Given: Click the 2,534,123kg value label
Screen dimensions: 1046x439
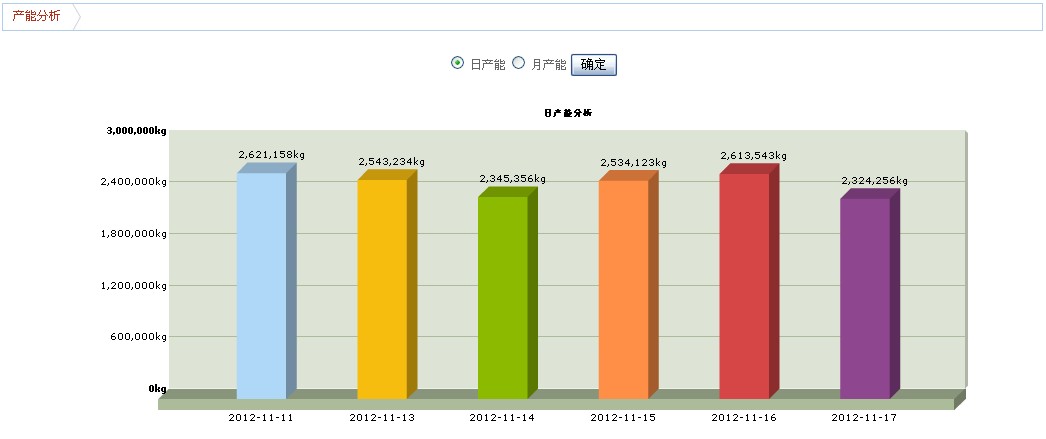Looking at the screenshot, I should pos(633,162).
